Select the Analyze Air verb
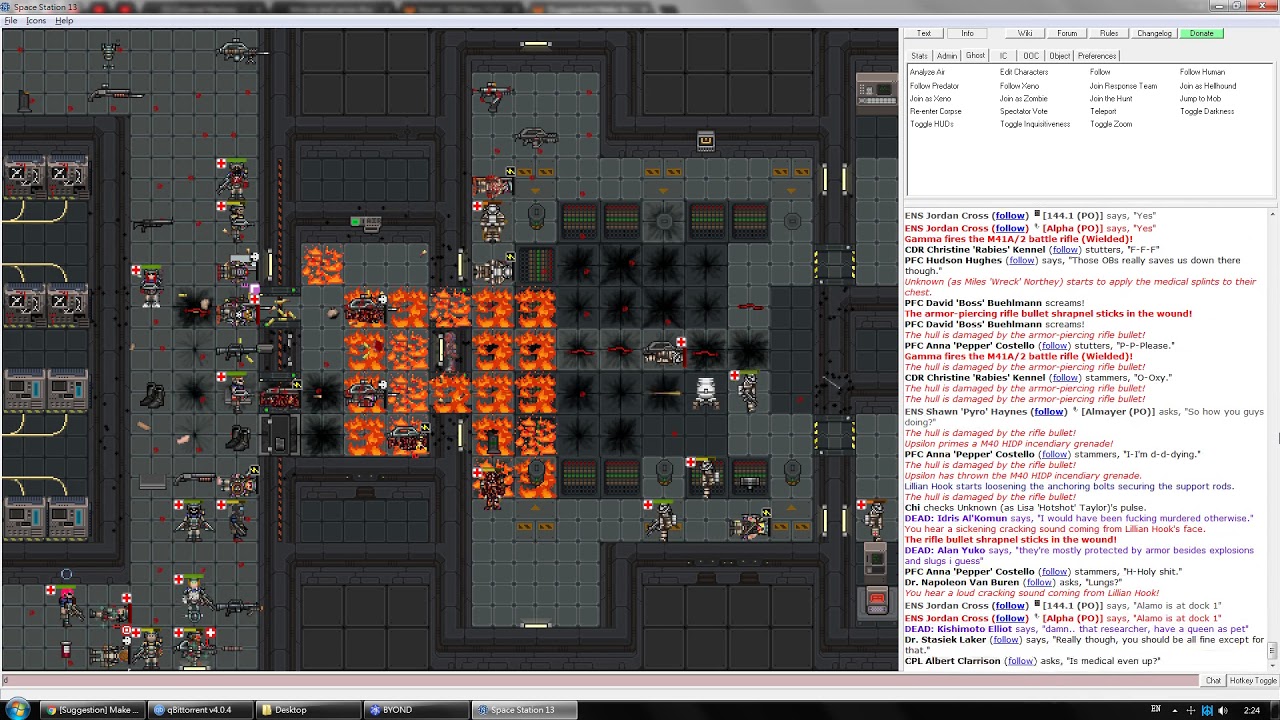1280x720 pixels. click(x=927, y=72)
